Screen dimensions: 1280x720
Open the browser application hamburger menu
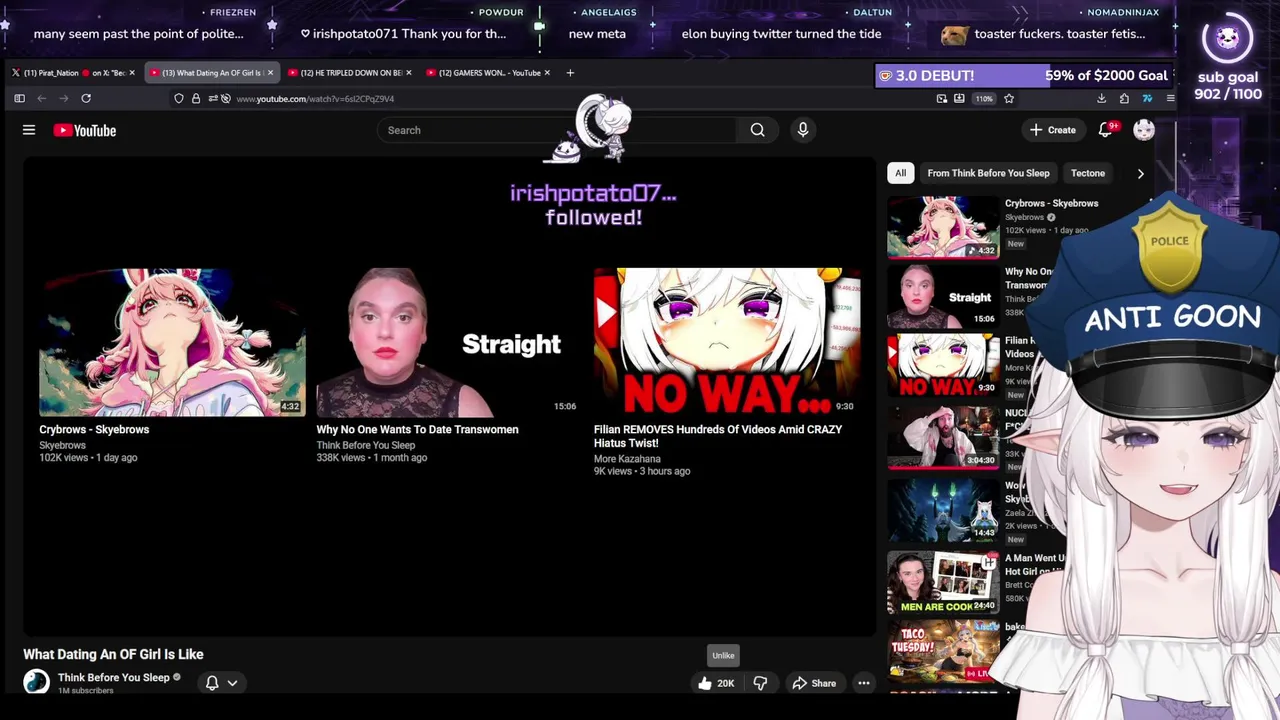coord(1170,98)
